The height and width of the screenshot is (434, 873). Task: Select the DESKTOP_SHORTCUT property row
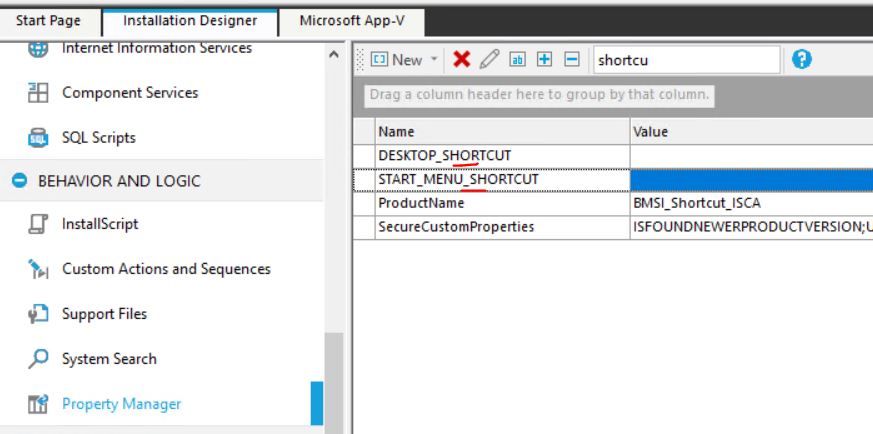click(x=502, y=156)
